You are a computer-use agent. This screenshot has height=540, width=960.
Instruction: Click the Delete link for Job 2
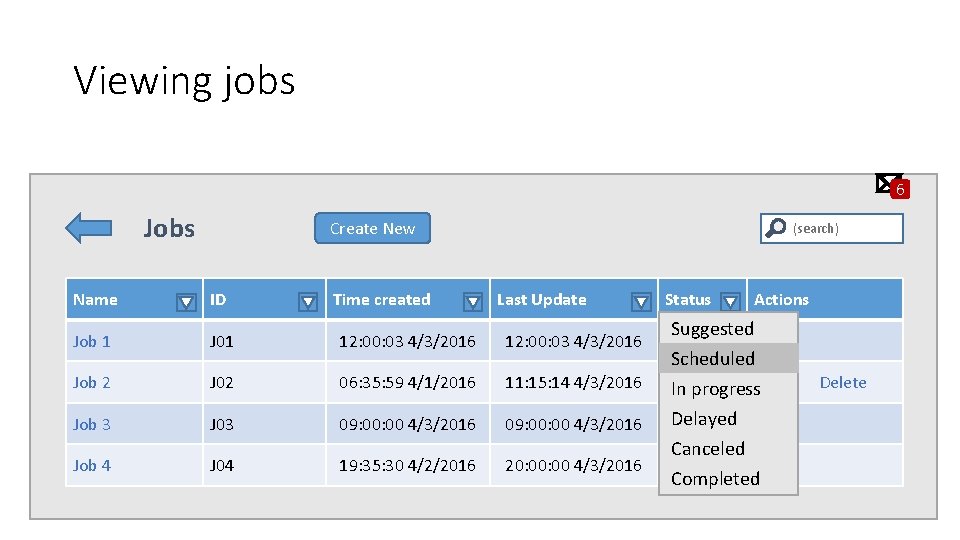coord(843,382)
